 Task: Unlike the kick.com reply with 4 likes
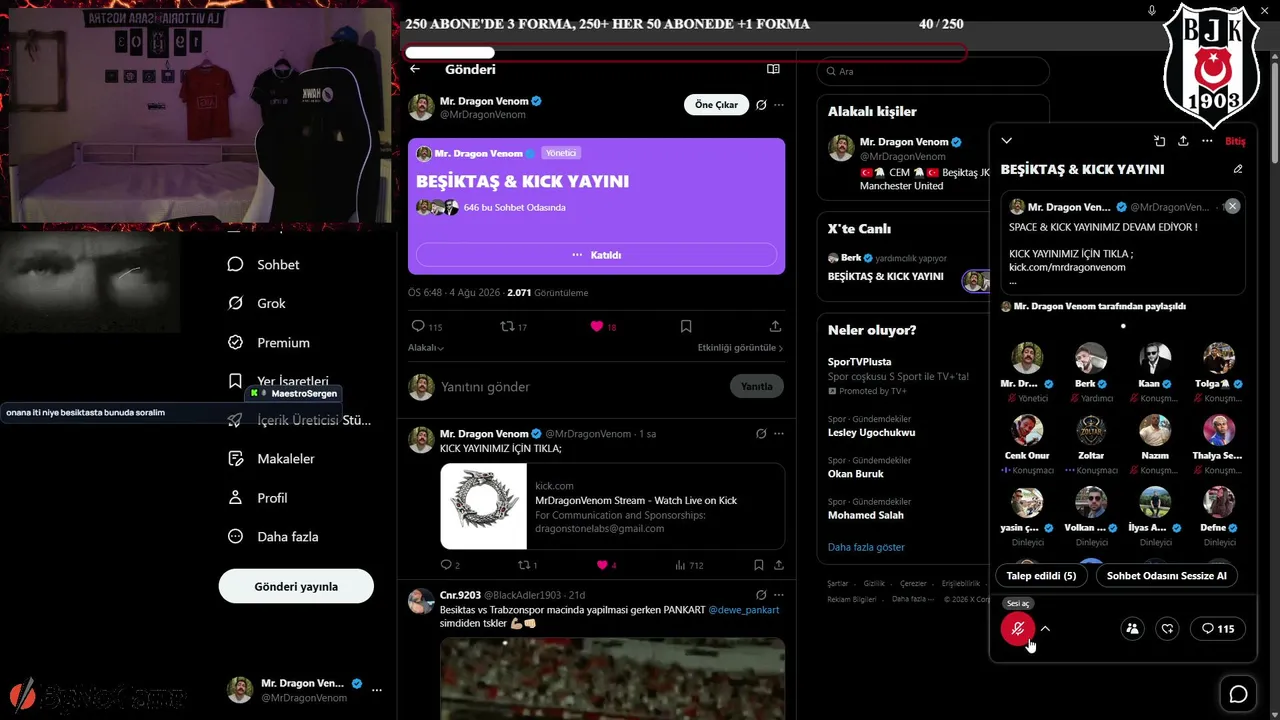click(606, 565)
